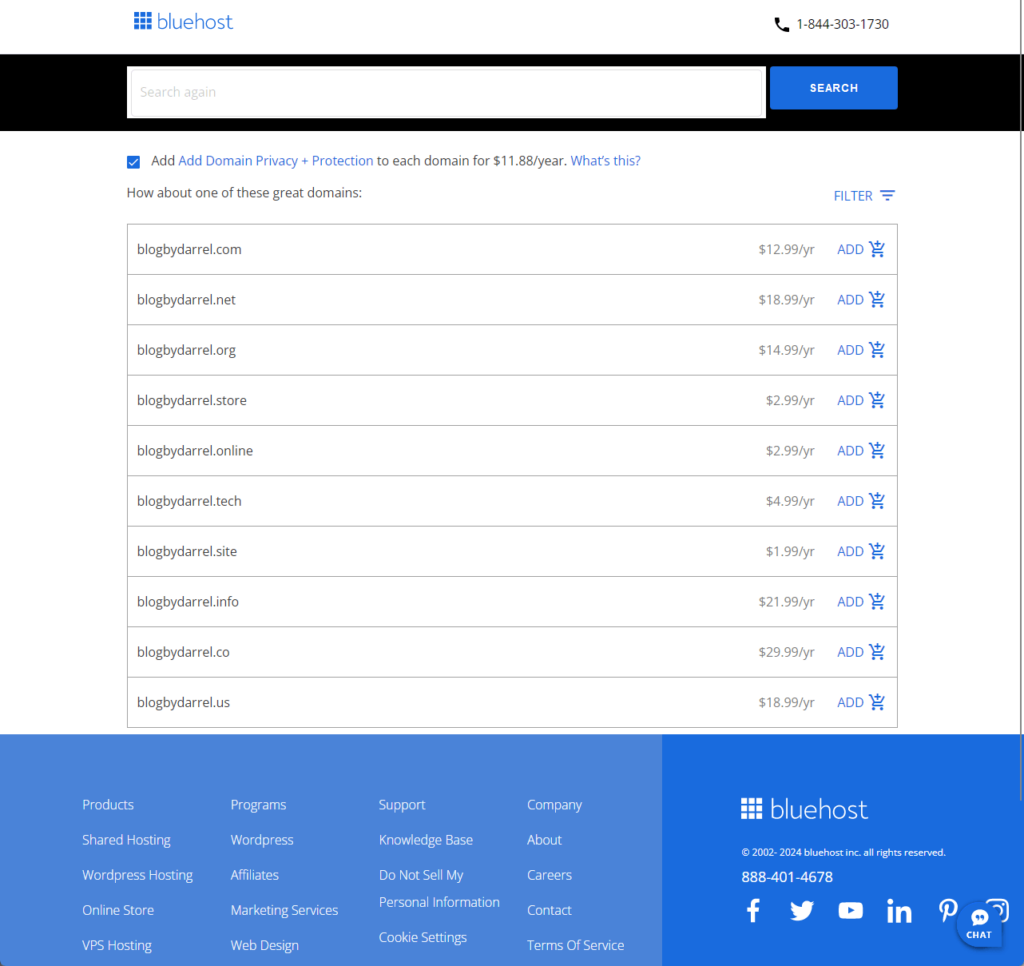The image size is (1024, 966).
Task: Click ADD text for blogbydarrel.net
Action: pos(850,300)
